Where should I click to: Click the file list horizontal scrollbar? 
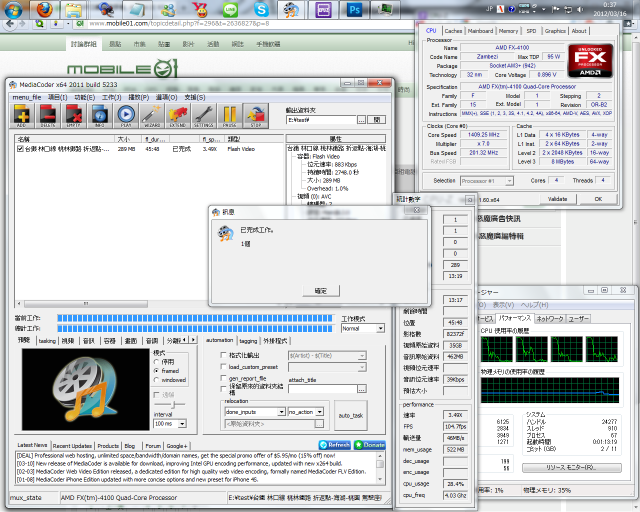[x=86, y=304]
